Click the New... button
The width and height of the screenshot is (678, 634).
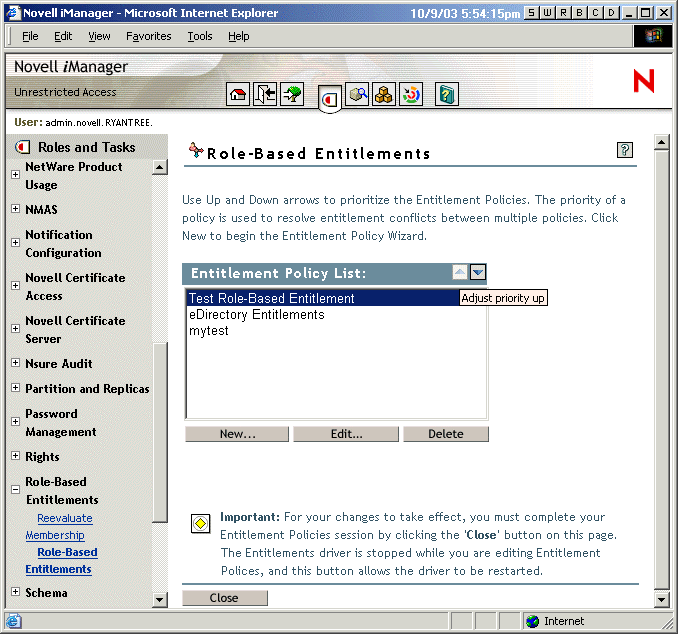point(237,434)
